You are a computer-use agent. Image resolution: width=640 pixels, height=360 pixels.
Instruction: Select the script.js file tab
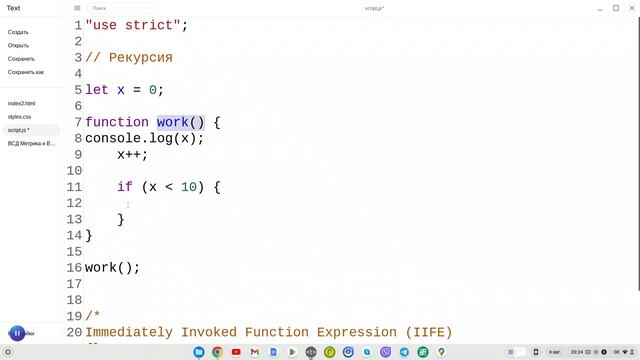[x=31, y=130]
